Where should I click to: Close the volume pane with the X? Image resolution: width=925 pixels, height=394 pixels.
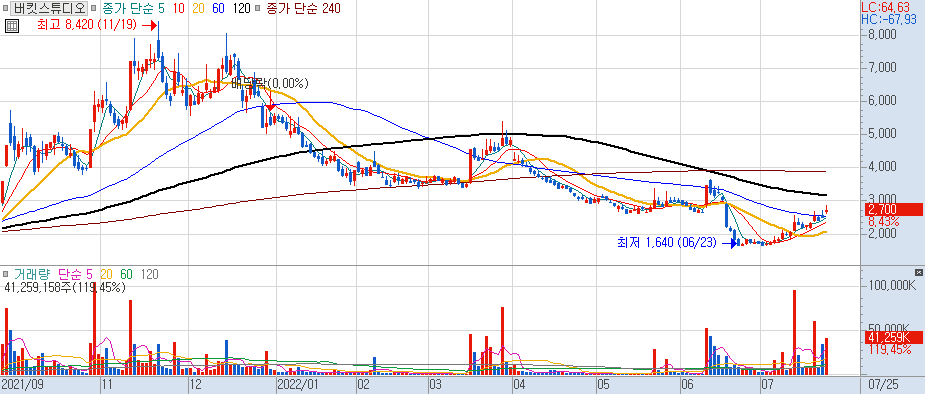click(x=918, y=272)
